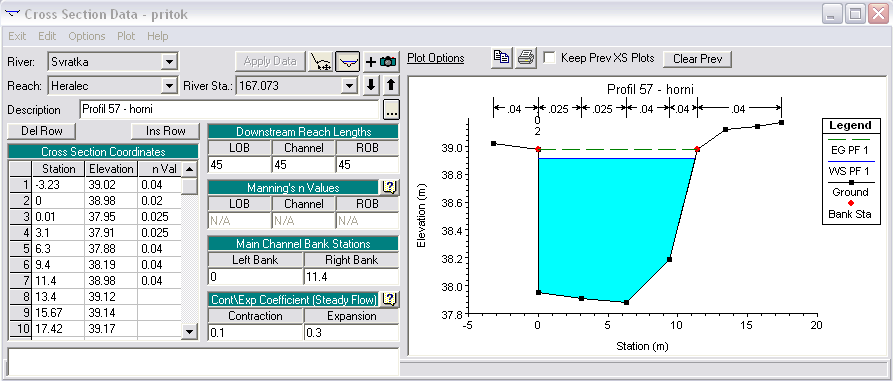Click the Contraction coefficient field
This screenshot has height=381, width=893.
[256, 333]
